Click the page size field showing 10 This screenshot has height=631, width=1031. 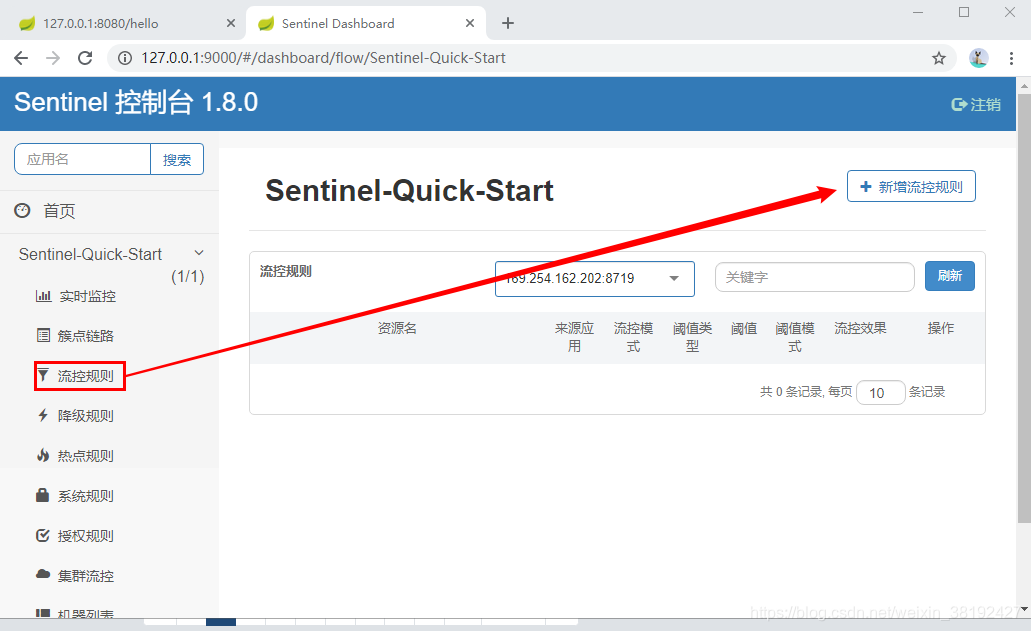pos(880,393)
